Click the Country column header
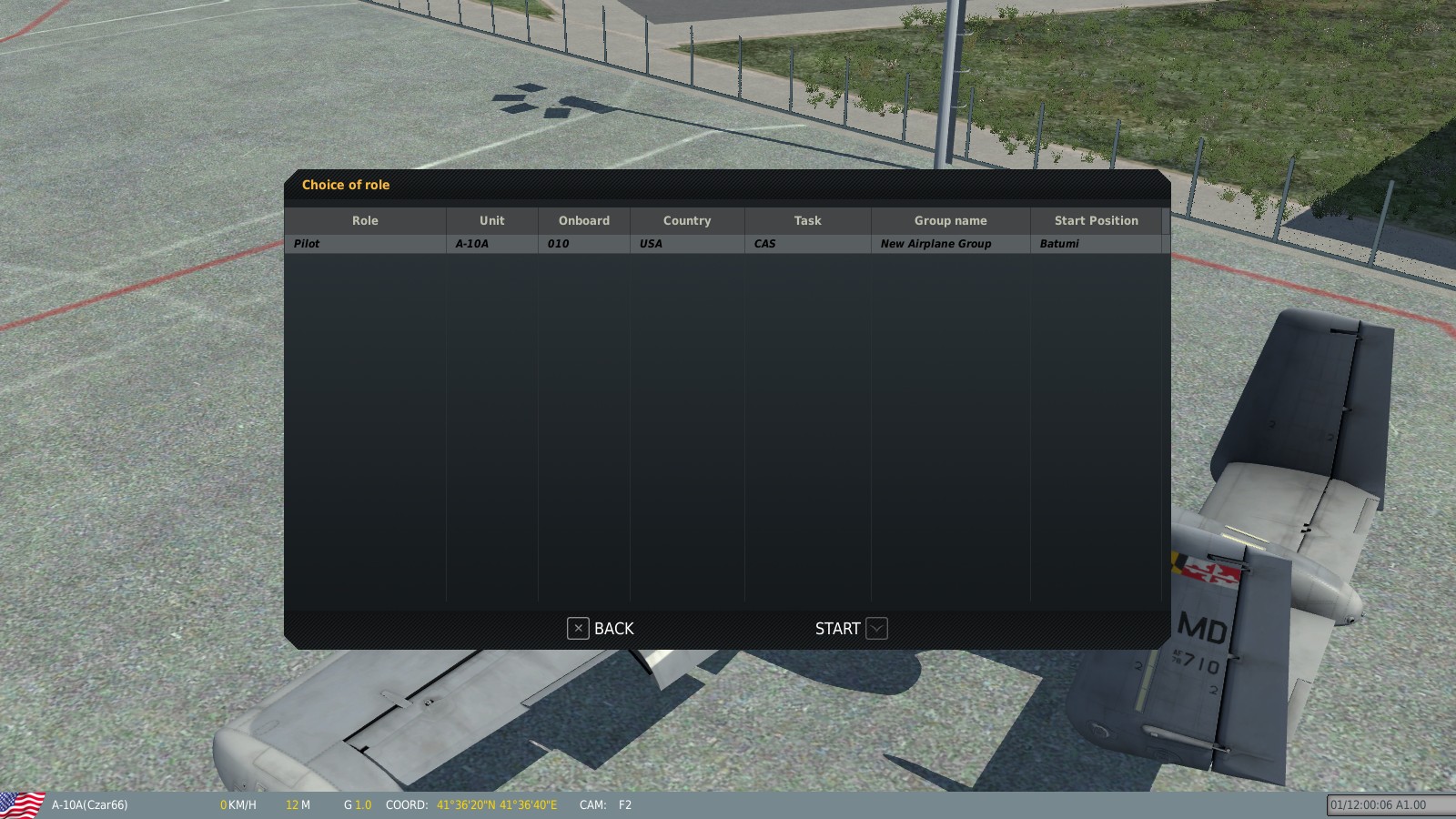The width and height of the screenshot is (1456, 819). click(x=687, y=220)
